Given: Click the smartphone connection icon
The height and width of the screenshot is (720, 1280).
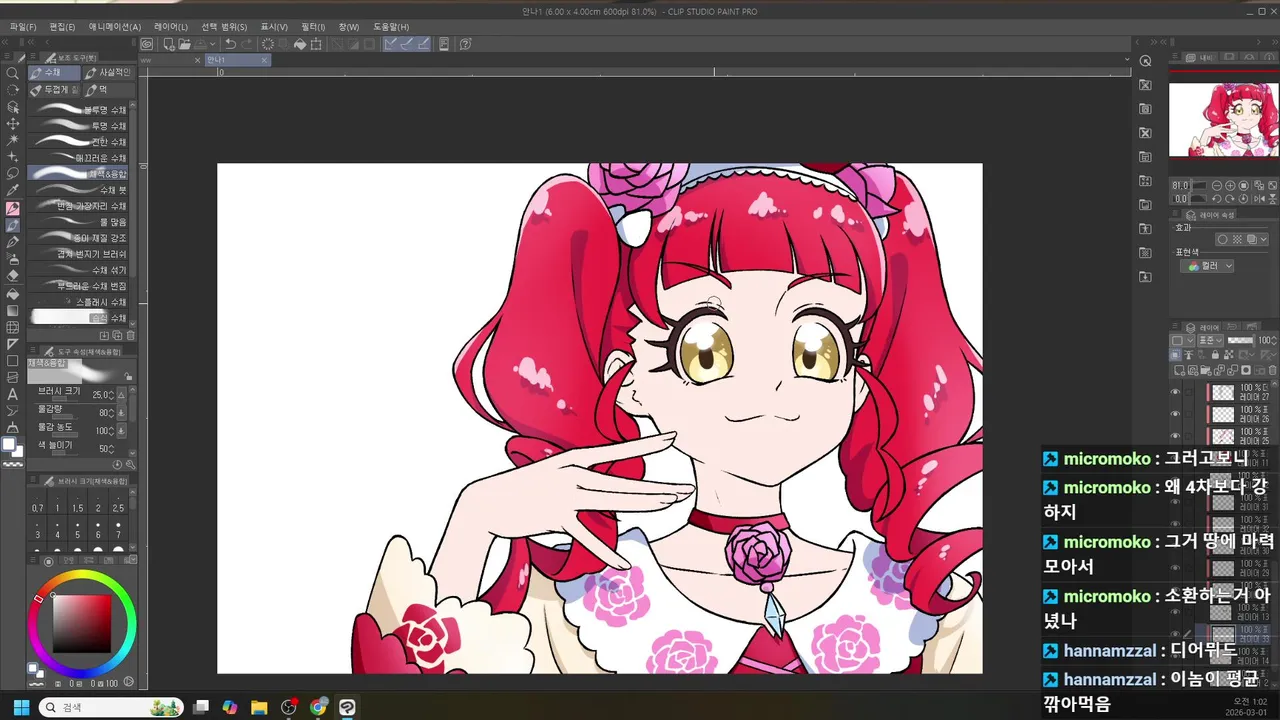Looking at the screenshot, I should pyautogui.click(x=443, y=44).
